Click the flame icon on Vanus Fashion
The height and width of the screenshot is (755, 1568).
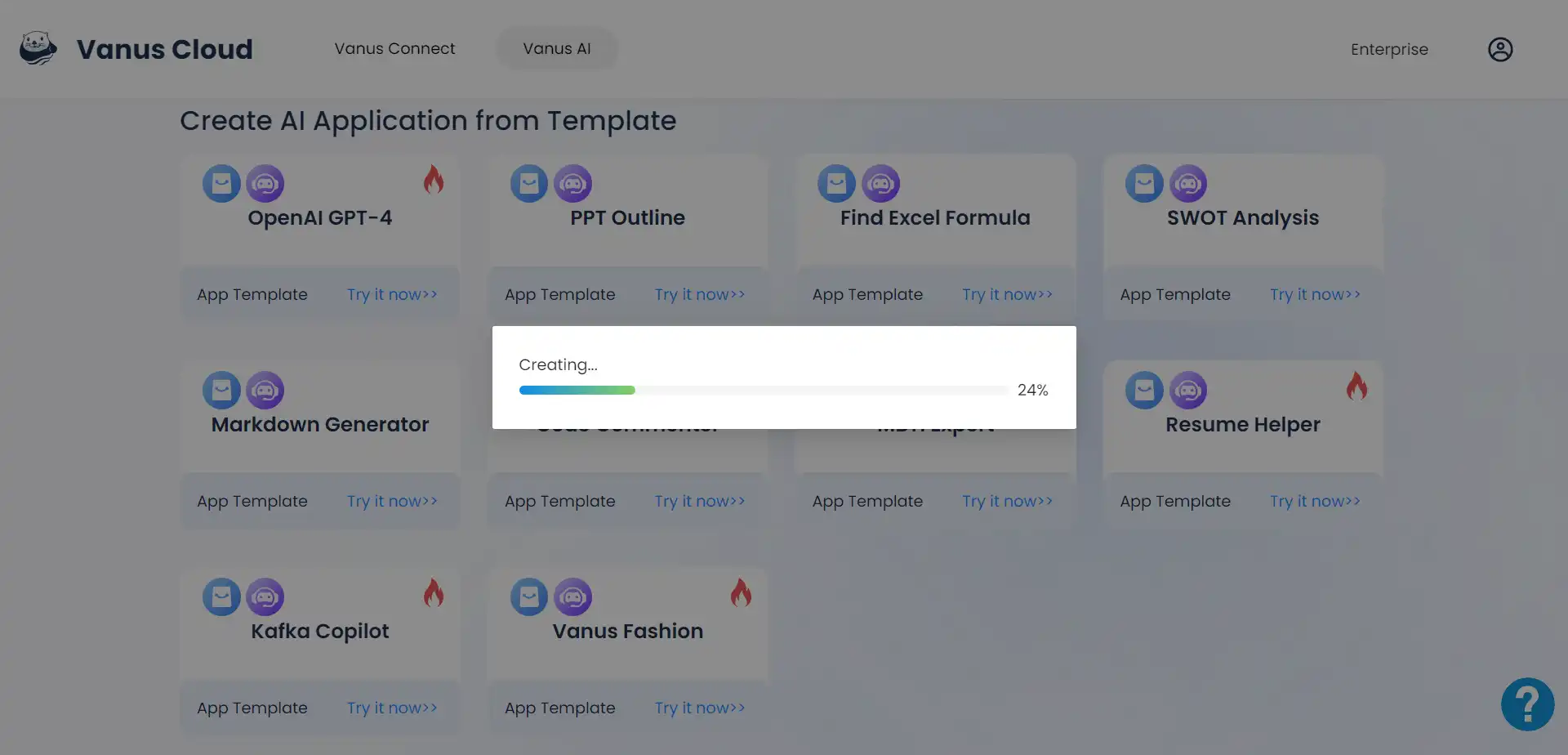coord(741,593)
